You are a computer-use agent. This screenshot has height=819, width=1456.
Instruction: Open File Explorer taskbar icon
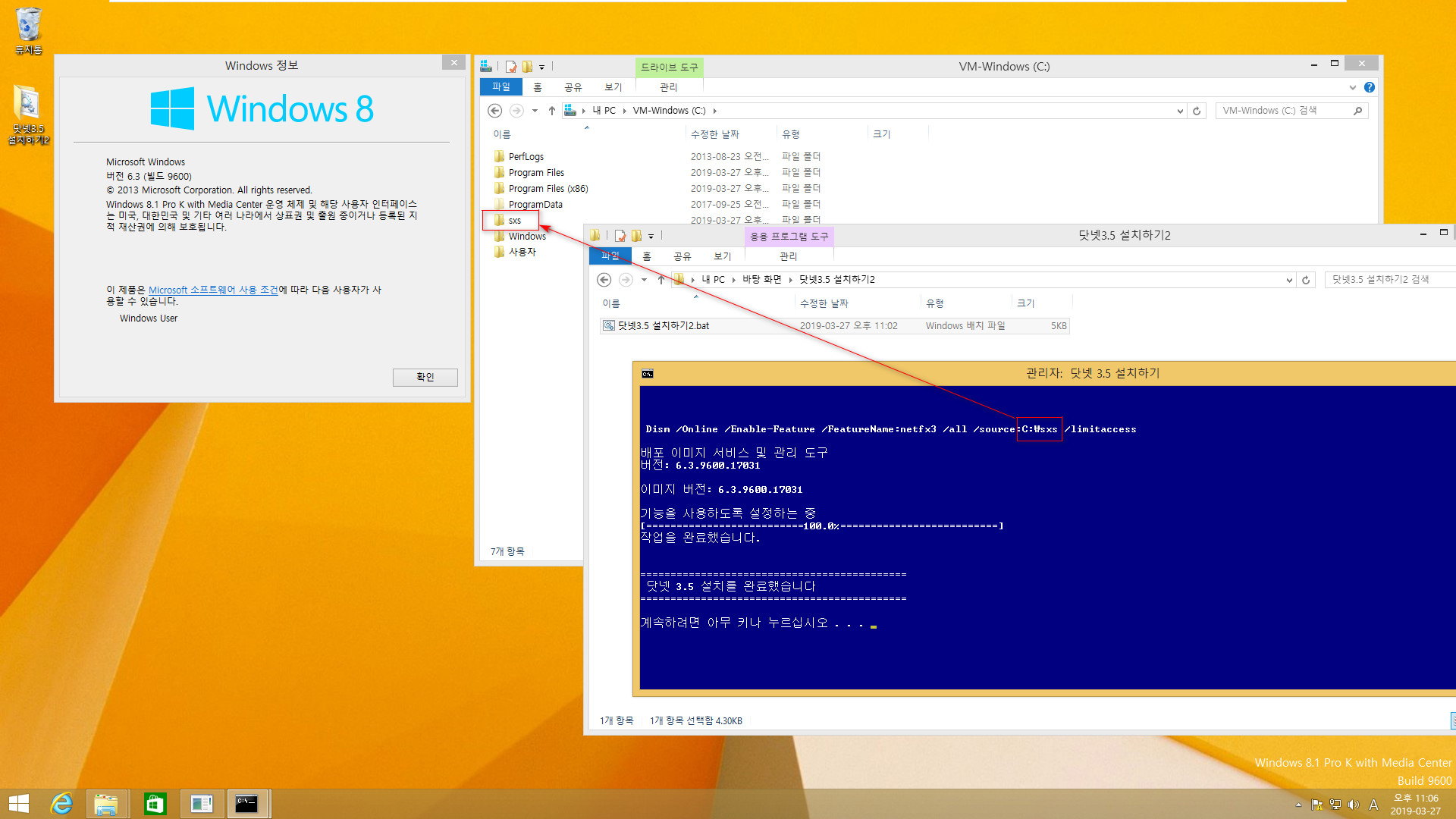(x=106, y=804)
